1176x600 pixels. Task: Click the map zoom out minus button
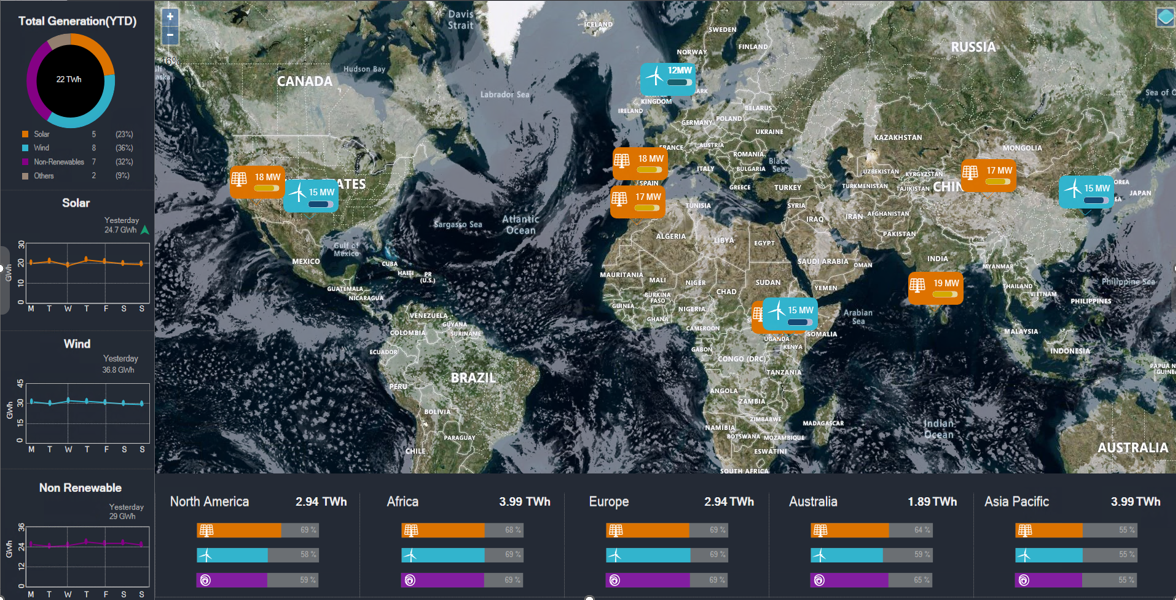[170, 35]
